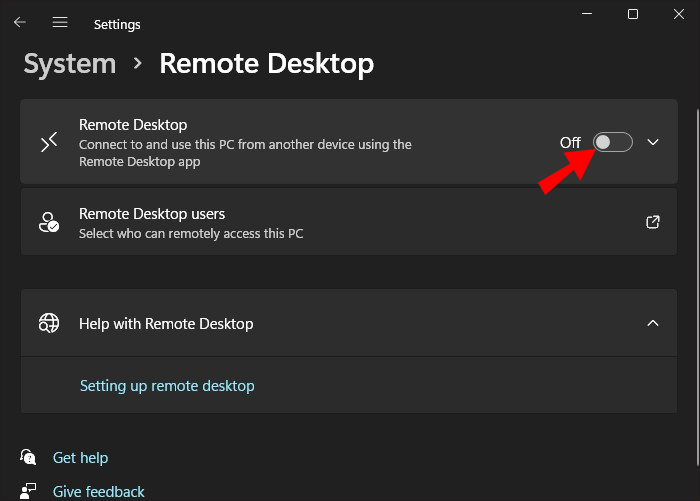Collapse the Help with Remote Desktop section chevron
700x501 pixels.
[653, 323]
